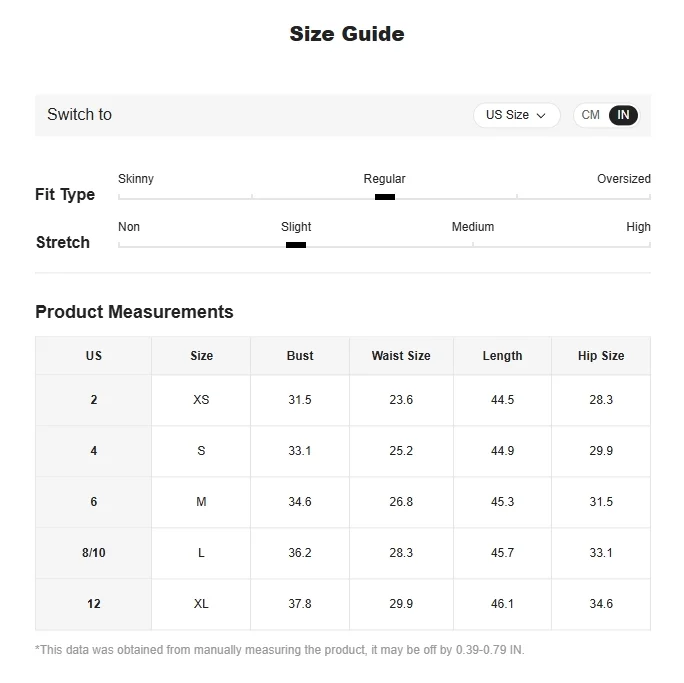Select the IN unit toggle
This screenshot has width=684, height=683.
coord(623,115)
